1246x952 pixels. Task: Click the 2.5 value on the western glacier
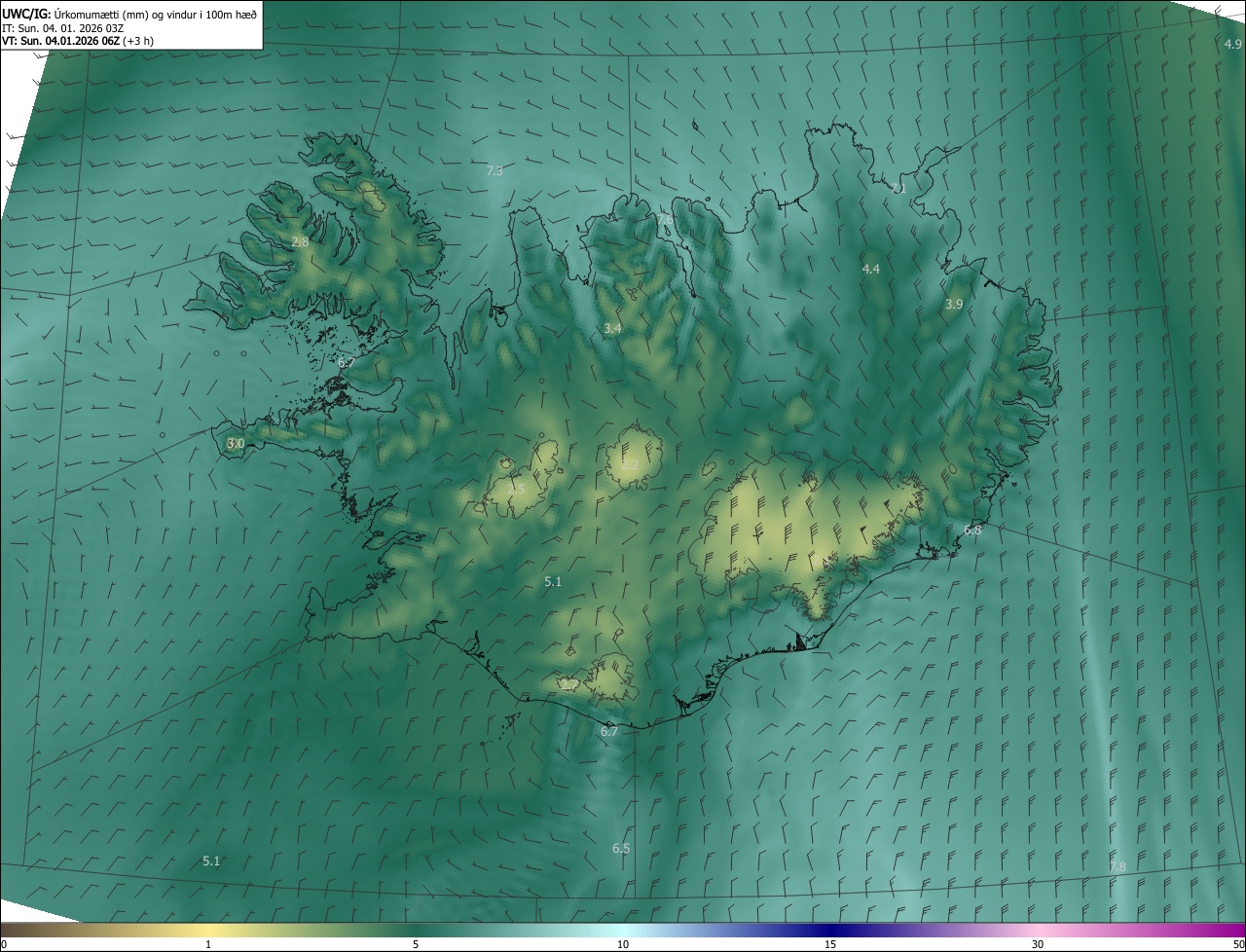click(516, 489)
